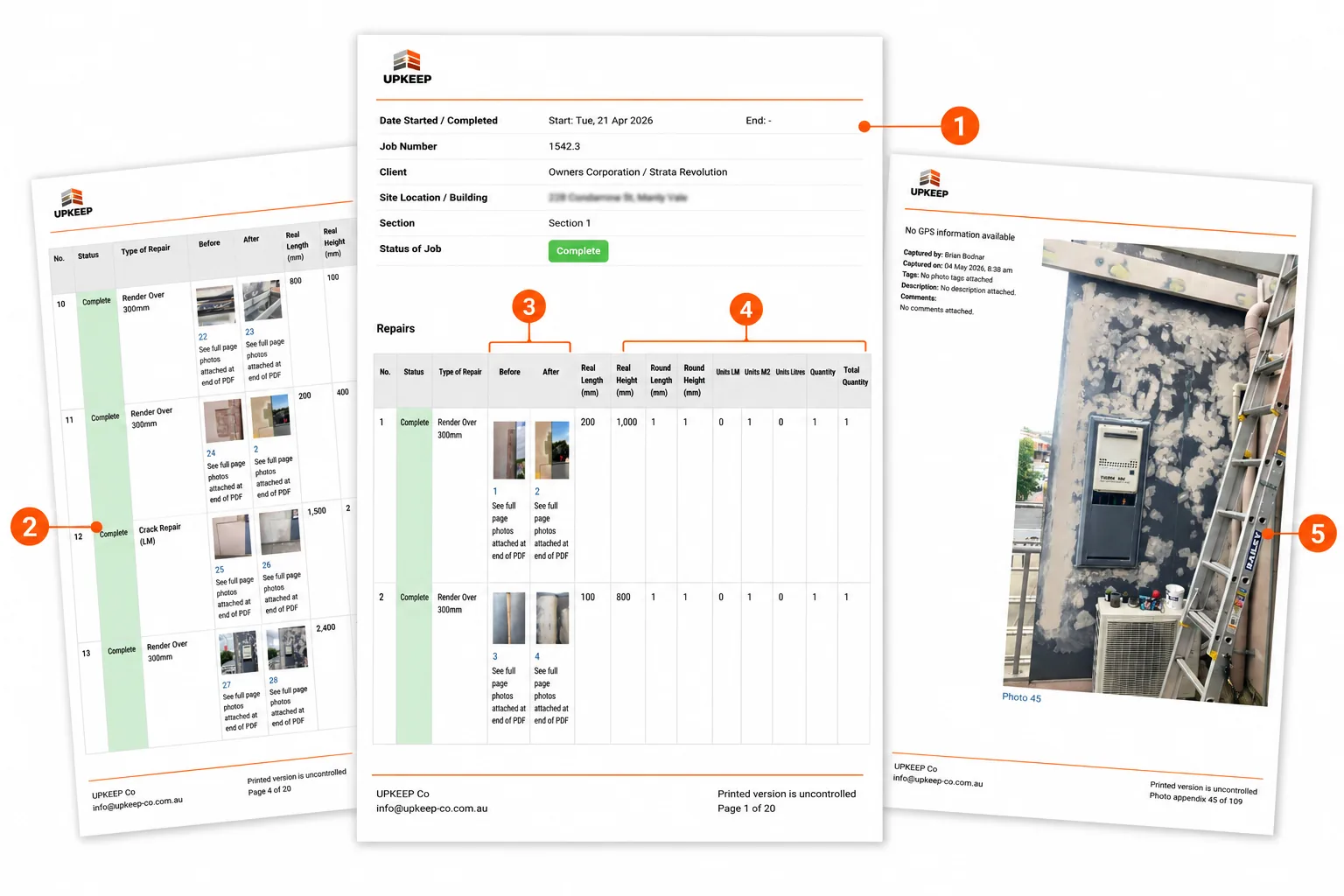Click 'No GPS information available' on right page
The height and width of the screenshot is (896, 1344).
960,234
